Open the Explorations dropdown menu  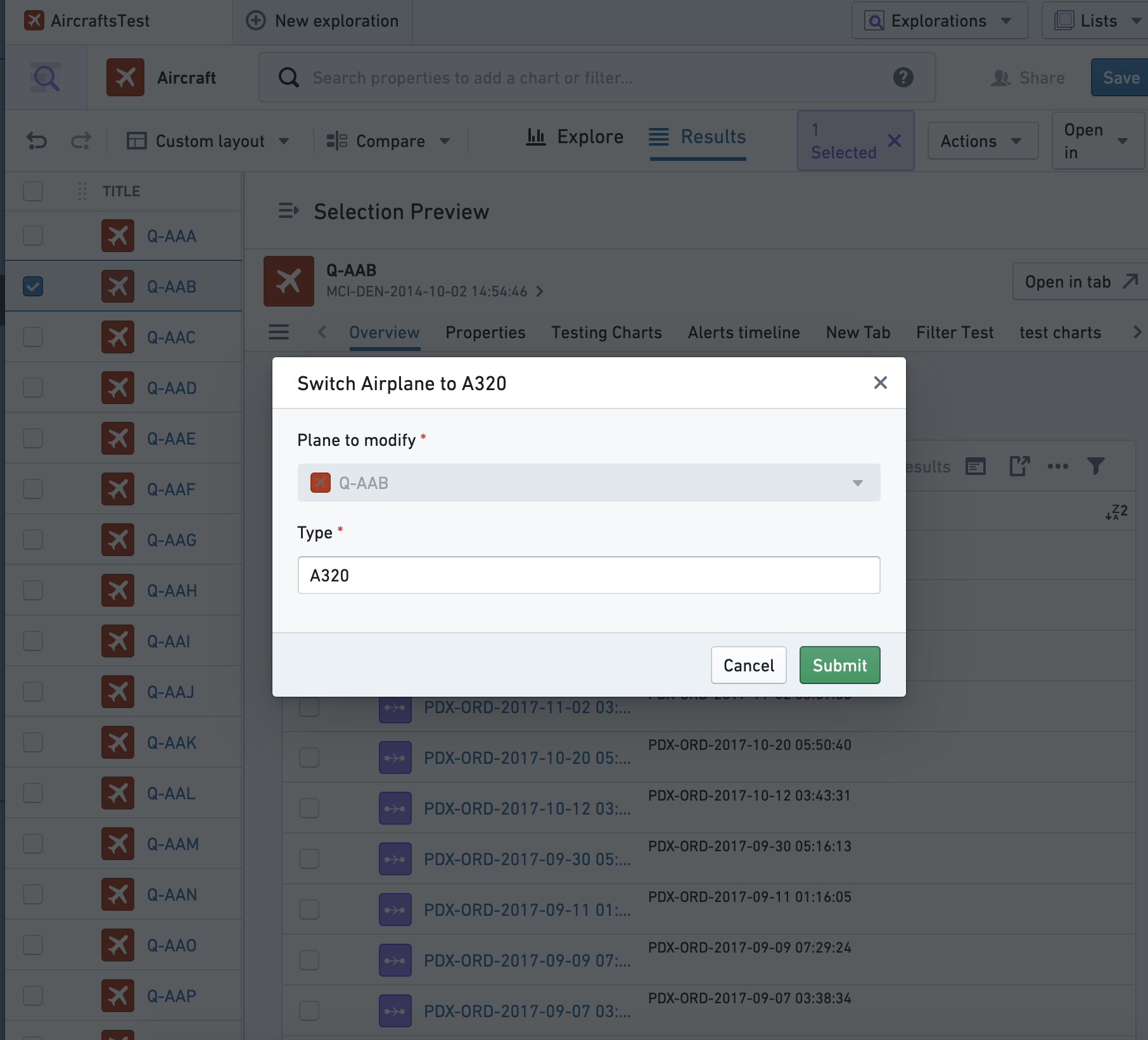(940, 21)
